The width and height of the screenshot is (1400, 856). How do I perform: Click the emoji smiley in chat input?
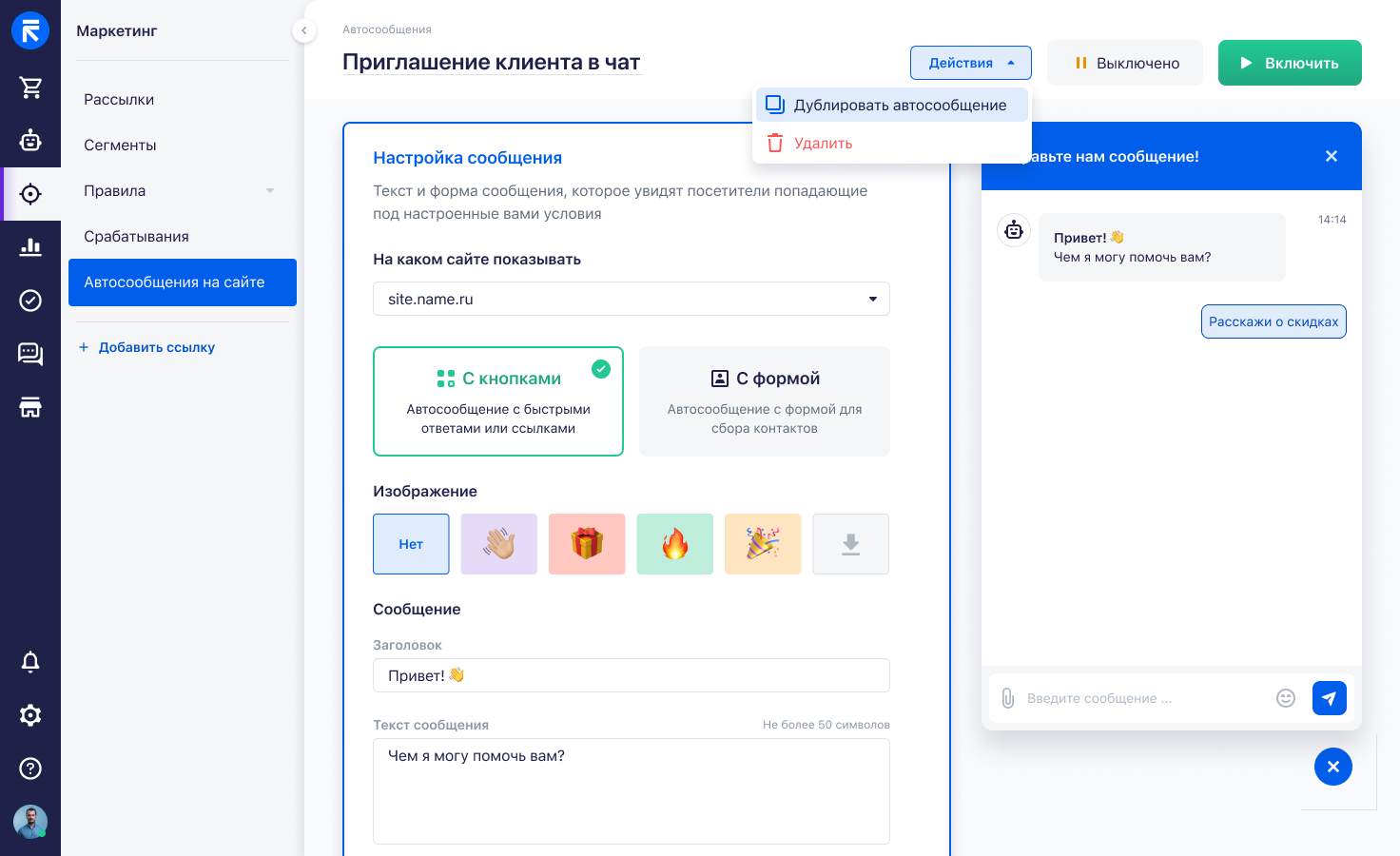tap(1286, 698)
